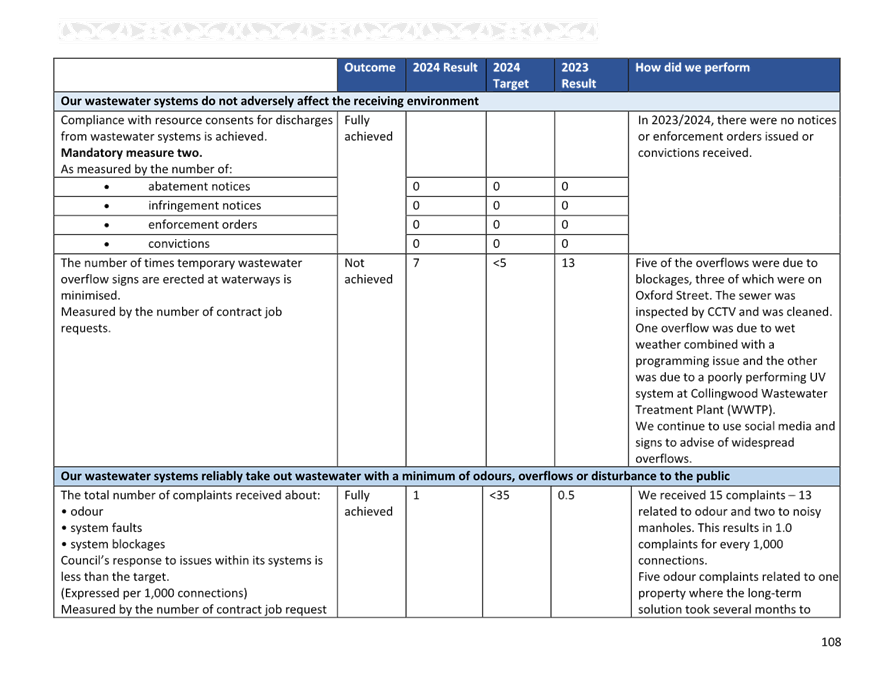The image size is (894, 675).
Task: Click 2024 Target value '<35'
Action: coord(499,495)
